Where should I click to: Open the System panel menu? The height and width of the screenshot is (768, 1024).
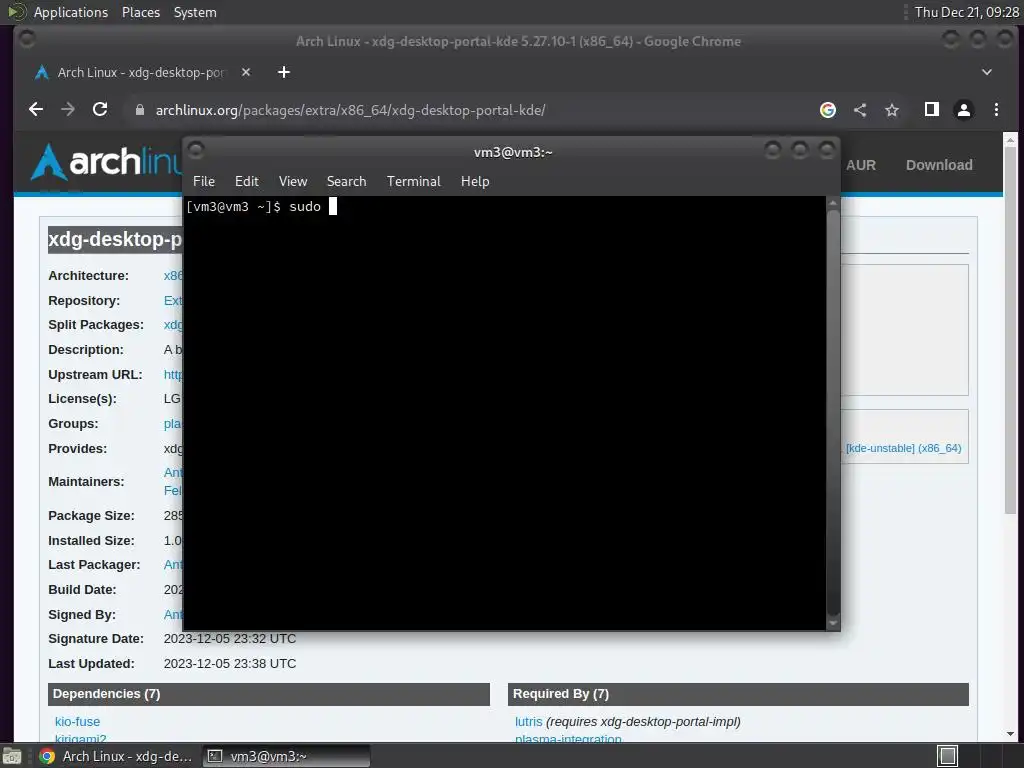tap(195, 12)
